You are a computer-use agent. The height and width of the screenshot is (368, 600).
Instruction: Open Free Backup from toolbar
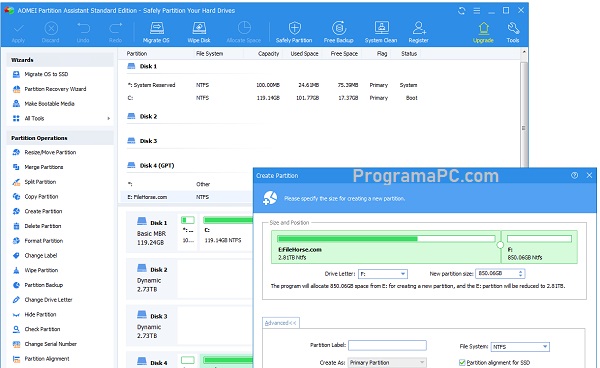(x=339, y=32)
